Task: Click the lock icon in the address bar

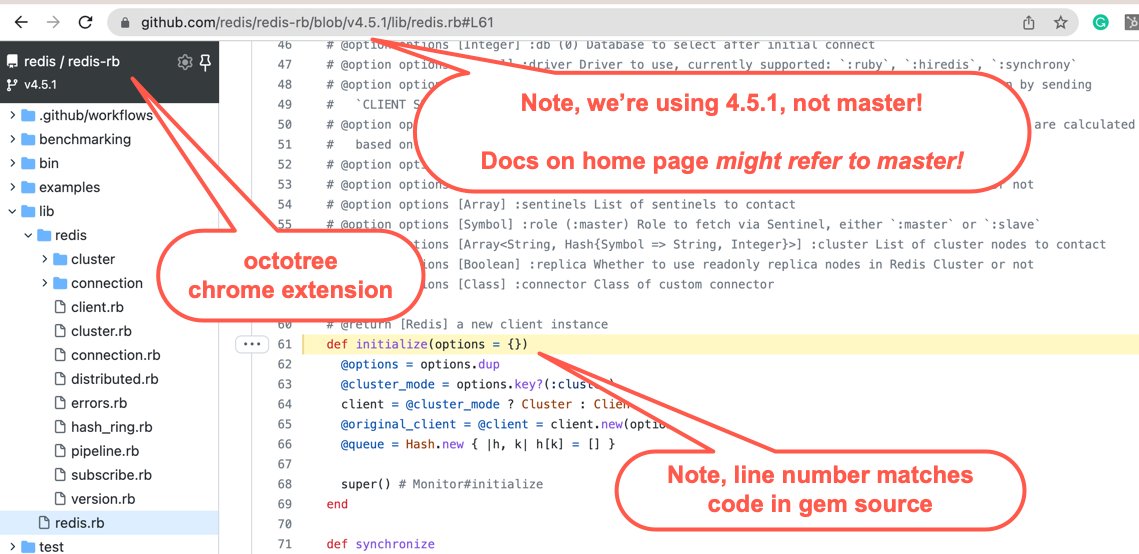Action: (x=125, y=23)
